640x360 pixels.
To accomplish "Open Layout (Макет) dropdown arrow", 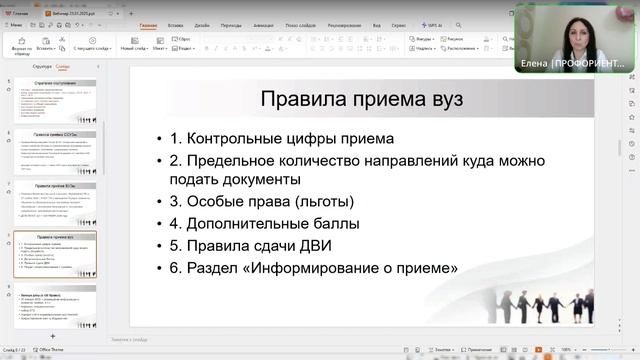I will click(x=166, y=49).
